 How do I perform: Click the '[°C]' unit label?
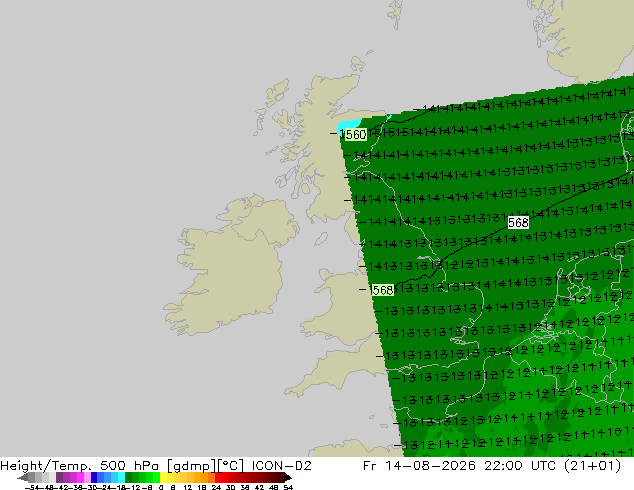pos(231,466)
